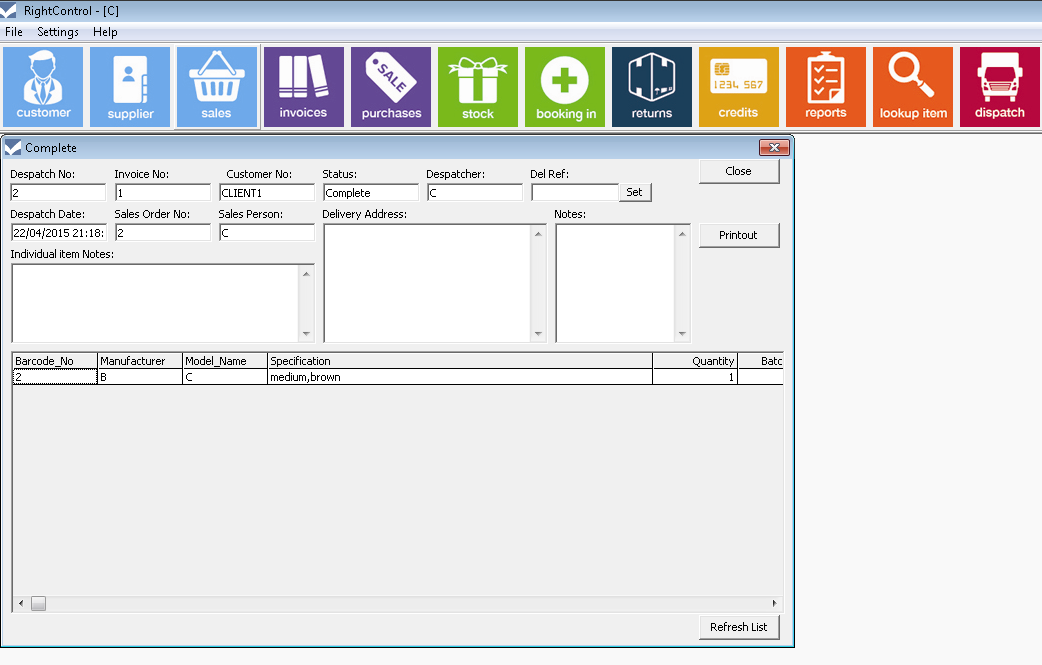This screenshot has width=1042, height=665.
Task: Click the Lookup Item magnifier icon
Action: [913, 87]
